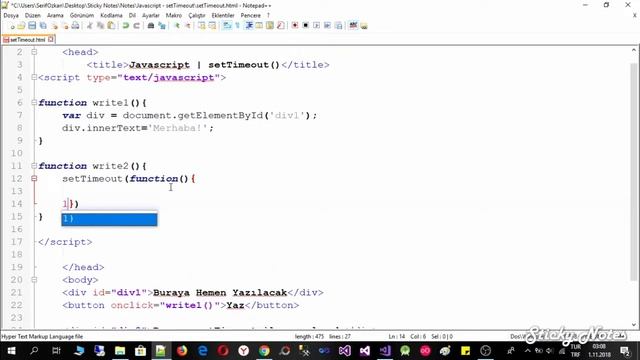Click the Cut scissors icon
The height and width of the screenshot is (360, 640).
tap(90, 26)
